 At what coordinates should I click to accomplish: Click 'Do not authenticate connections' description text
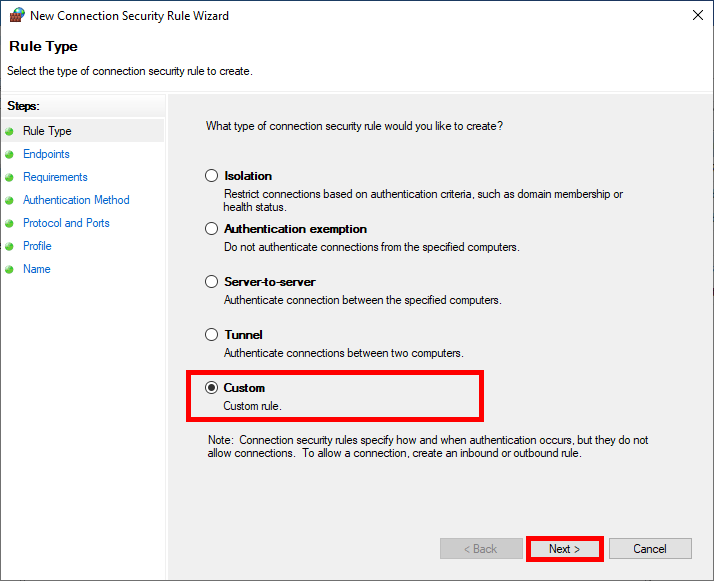coord(372,247)
